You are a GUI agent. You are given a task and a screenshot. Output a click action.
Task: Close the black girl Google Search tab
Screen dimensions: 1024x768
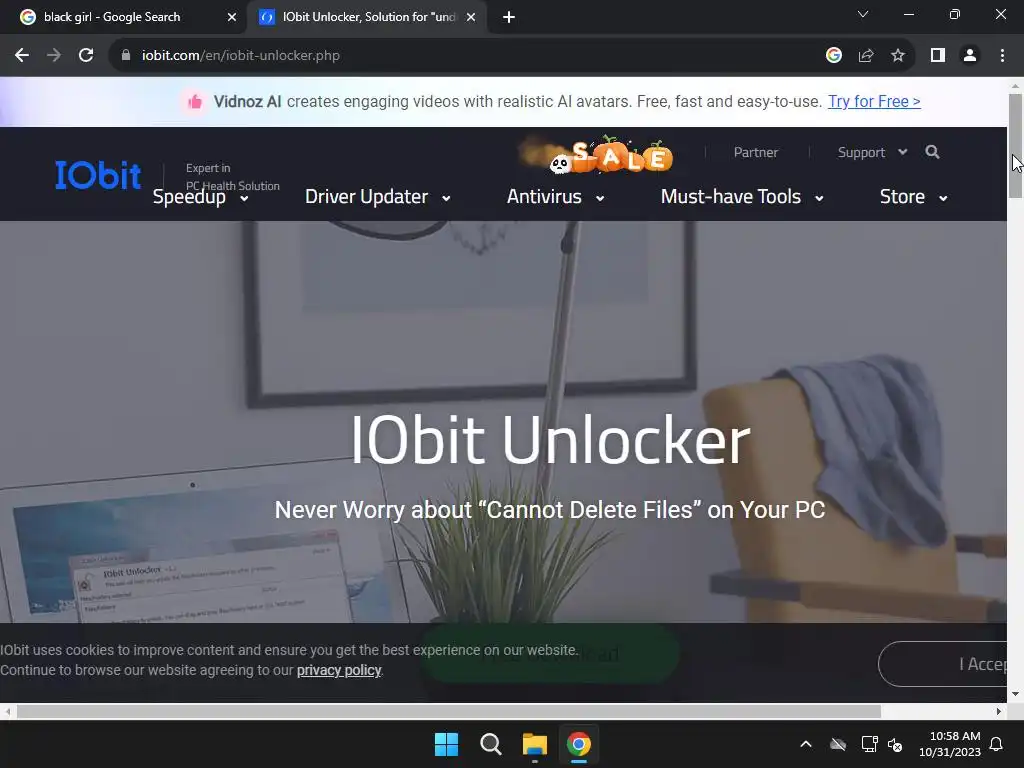coord(232,17)
